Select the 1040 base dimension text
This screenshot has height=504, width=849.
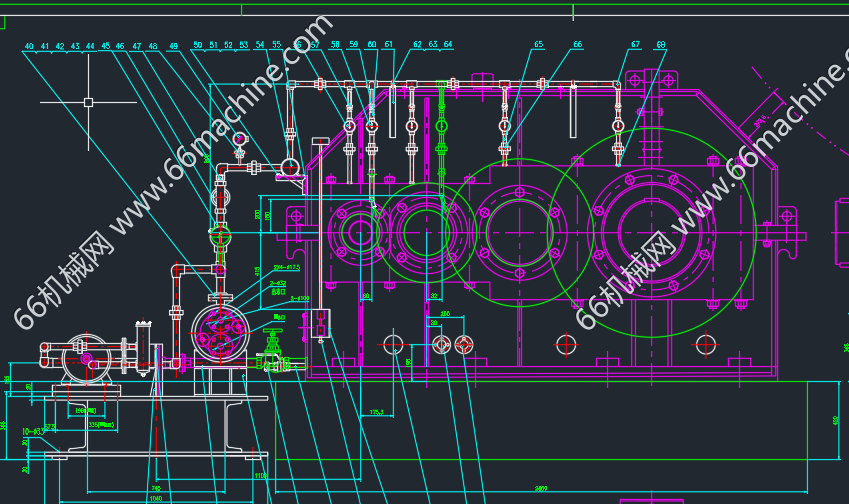click(x=155, y=497)
